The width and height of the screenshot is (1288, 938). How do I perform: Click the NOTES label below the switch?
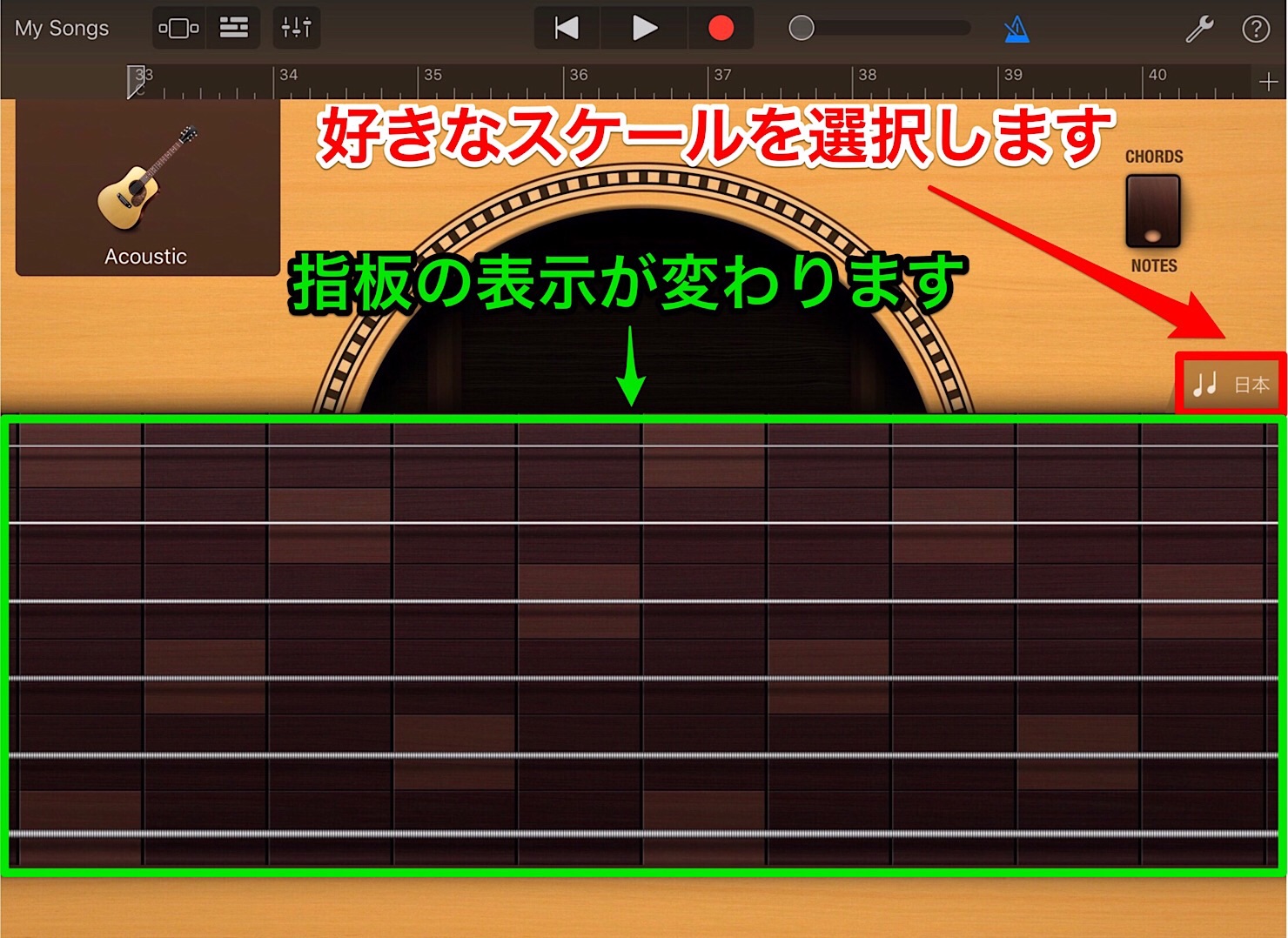pos(1154,265)
